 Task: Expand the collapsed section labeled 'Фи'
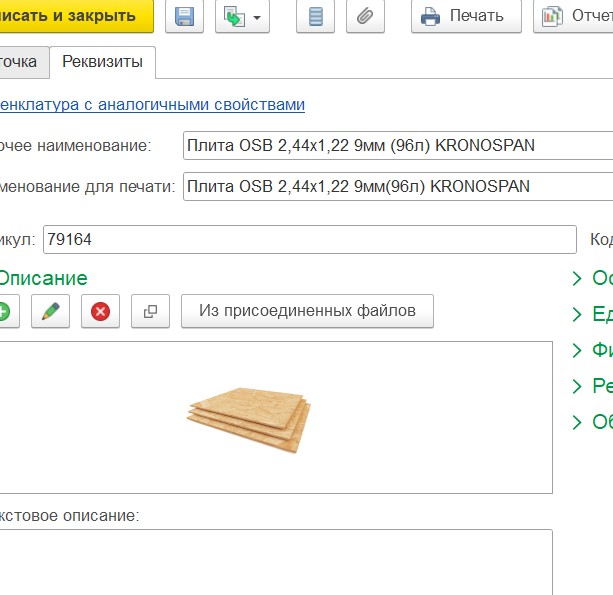(x=591, y=350)
